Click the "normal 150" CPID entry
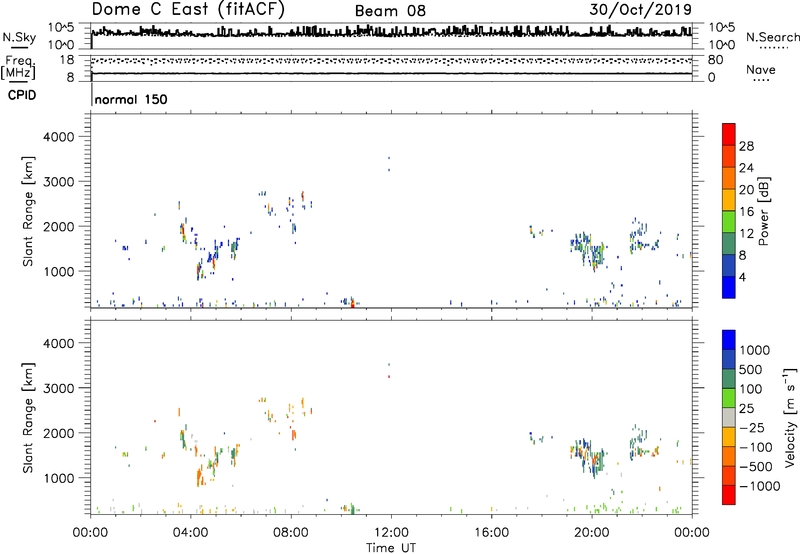800x554 pixels. (x=131, y=99)
